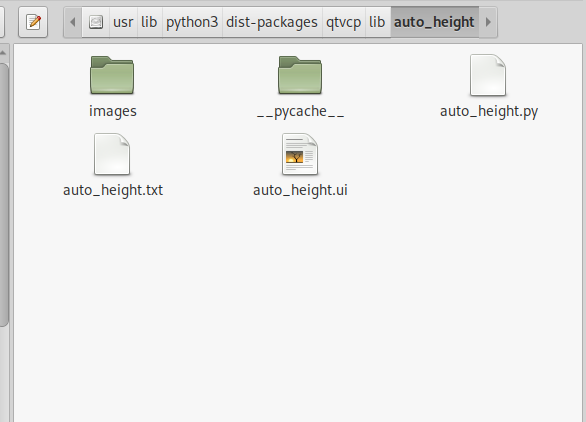Click the auto_height.ui file name label
The height and width of the screenshot is (422, 586).
(300, 190)
